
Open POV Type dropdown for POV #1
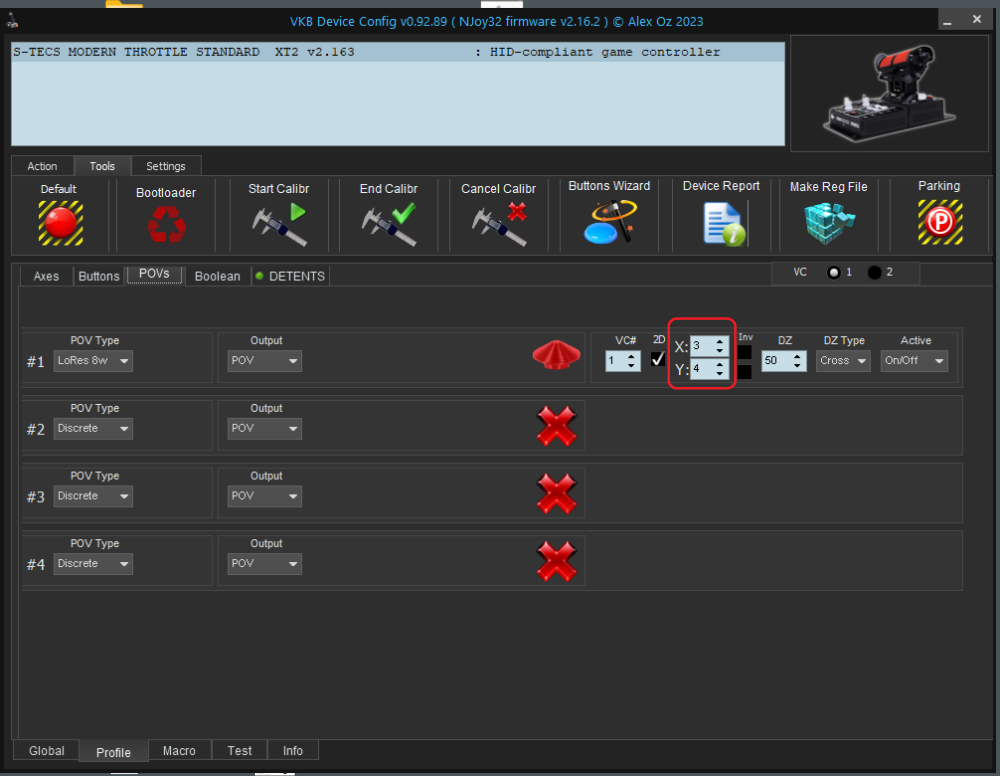click(x=93, y=361)
